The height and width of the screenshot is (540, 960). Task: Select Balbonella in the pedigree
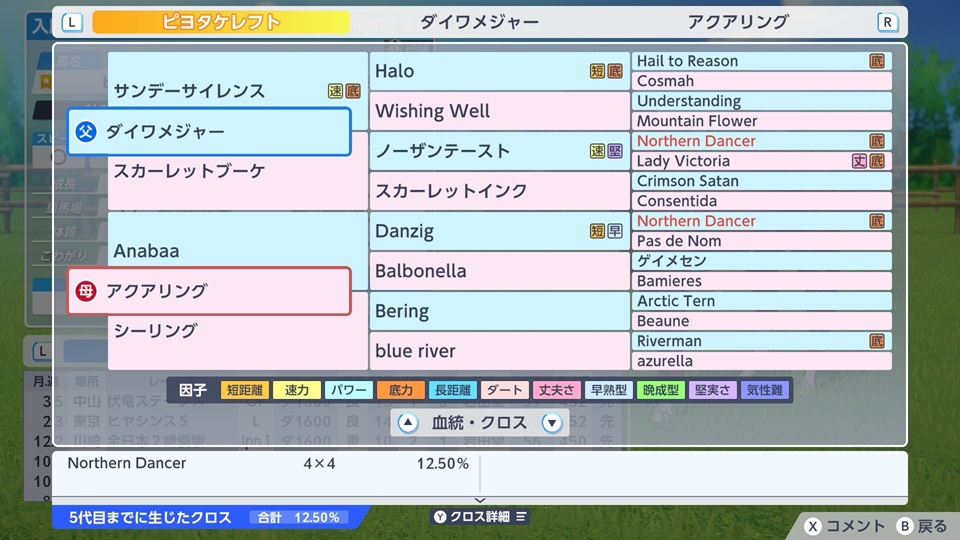[x=499, y=271]
